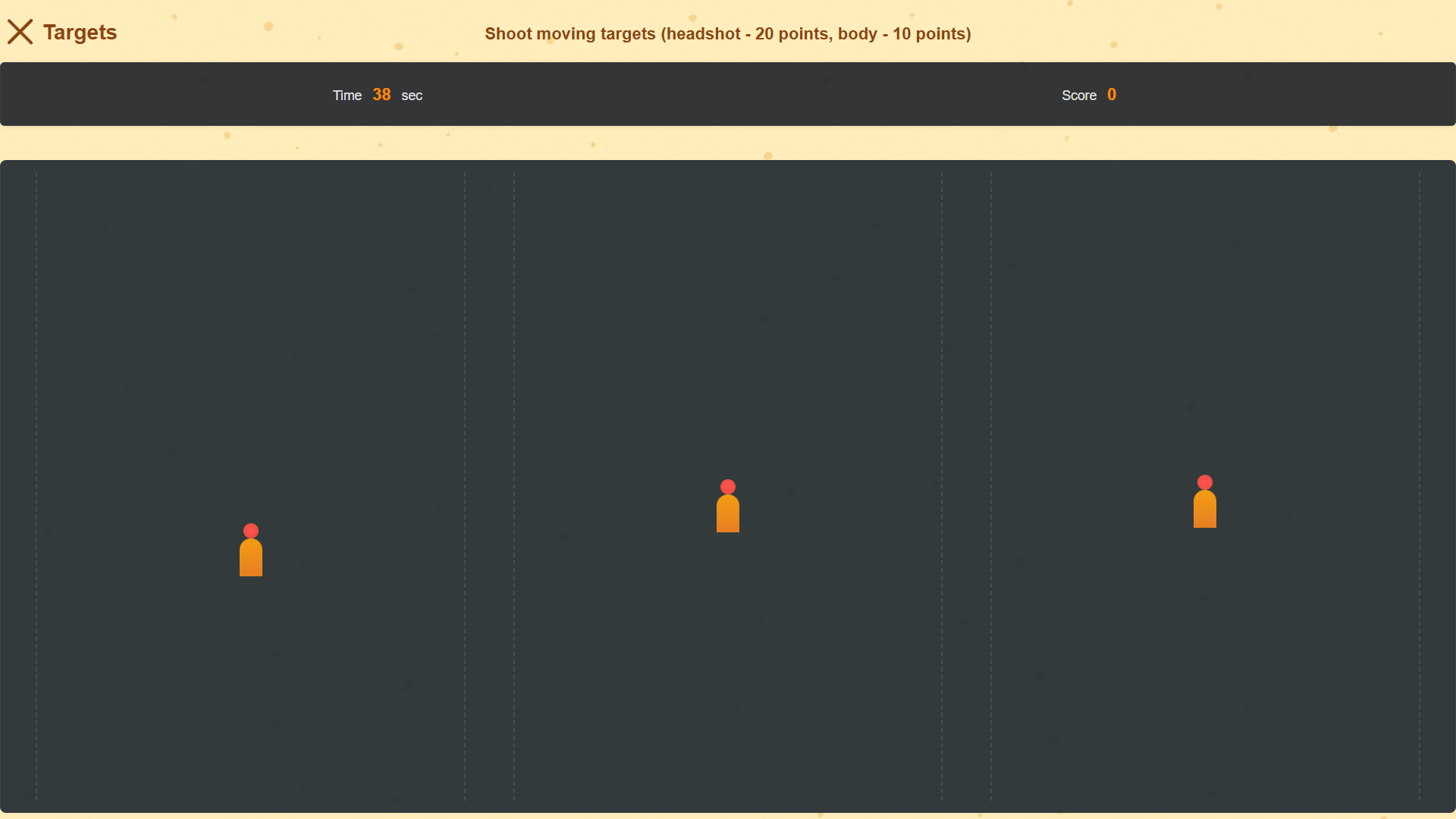Shoot the body of the leftmost target
This screenshot has width=1456, height=819.
coord(251,557)
